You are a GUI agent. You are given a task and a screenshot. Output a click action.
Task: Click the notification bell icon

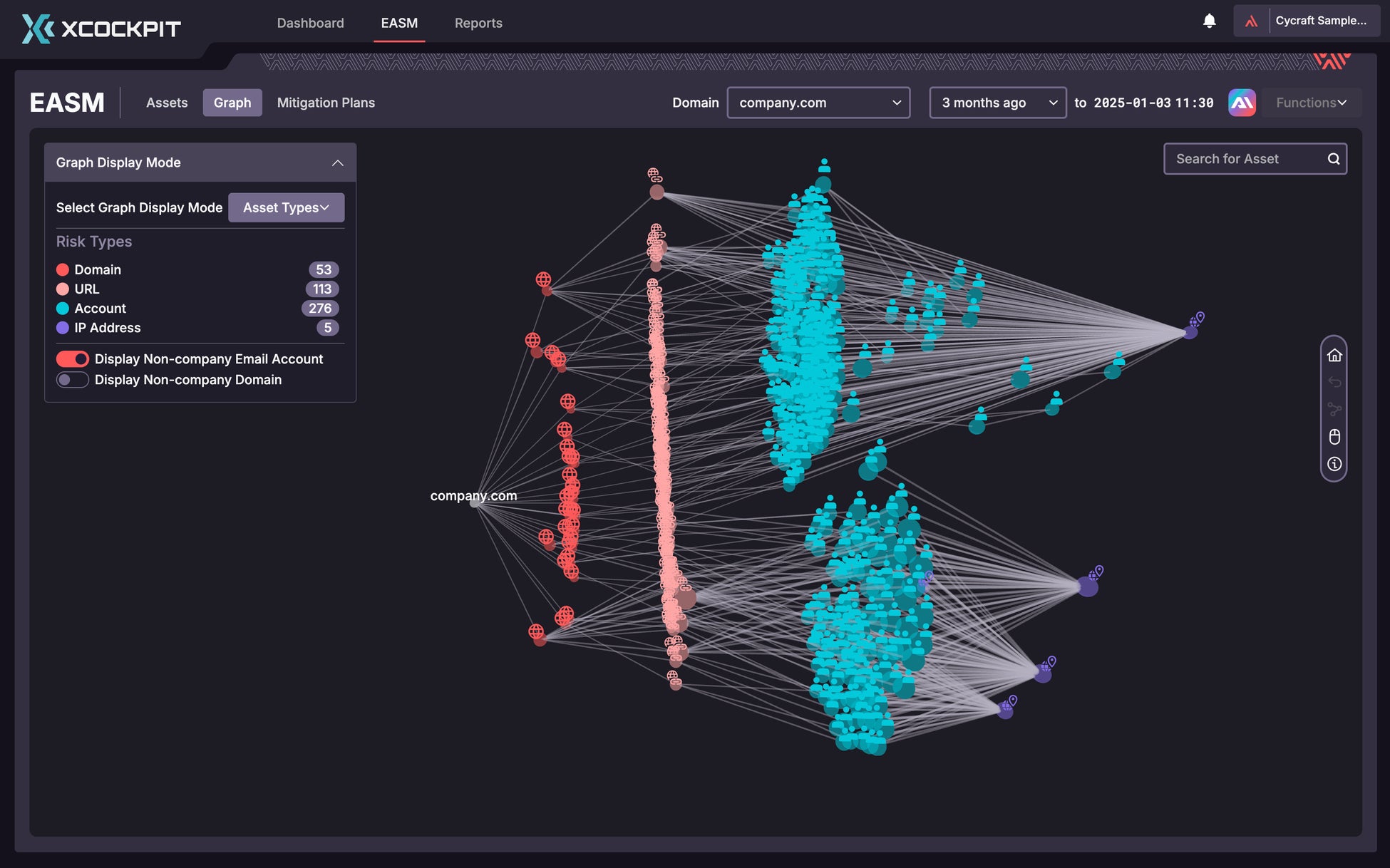[1209, 21]
